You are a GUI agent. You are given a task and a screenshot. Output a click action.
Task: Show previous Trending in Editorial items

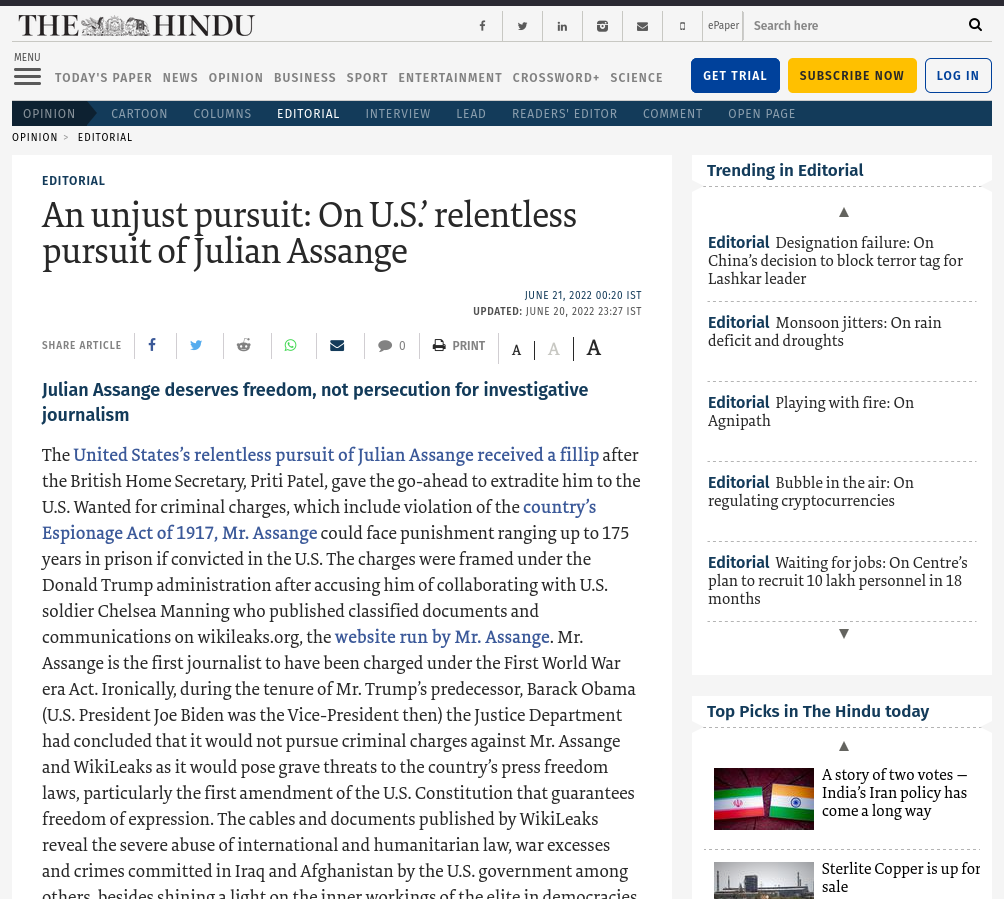[844, 212]
